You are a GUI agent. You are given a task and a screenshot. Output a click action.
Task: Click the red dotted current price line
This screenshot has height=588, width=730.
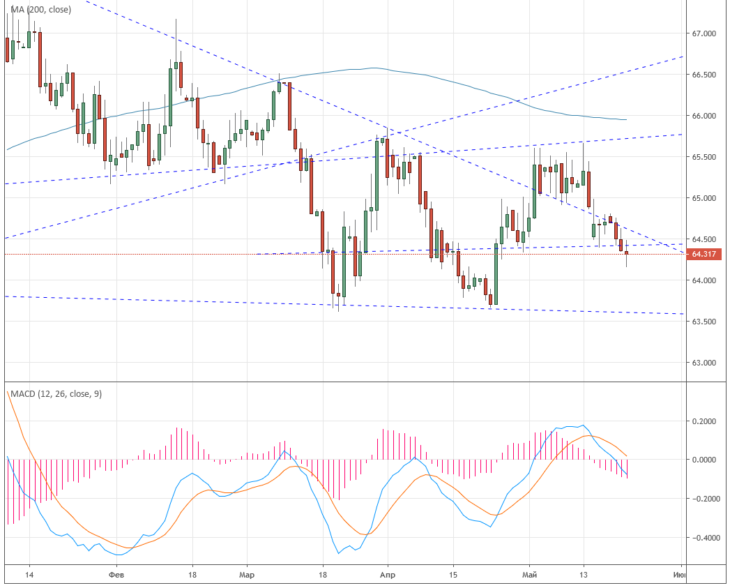345,255
